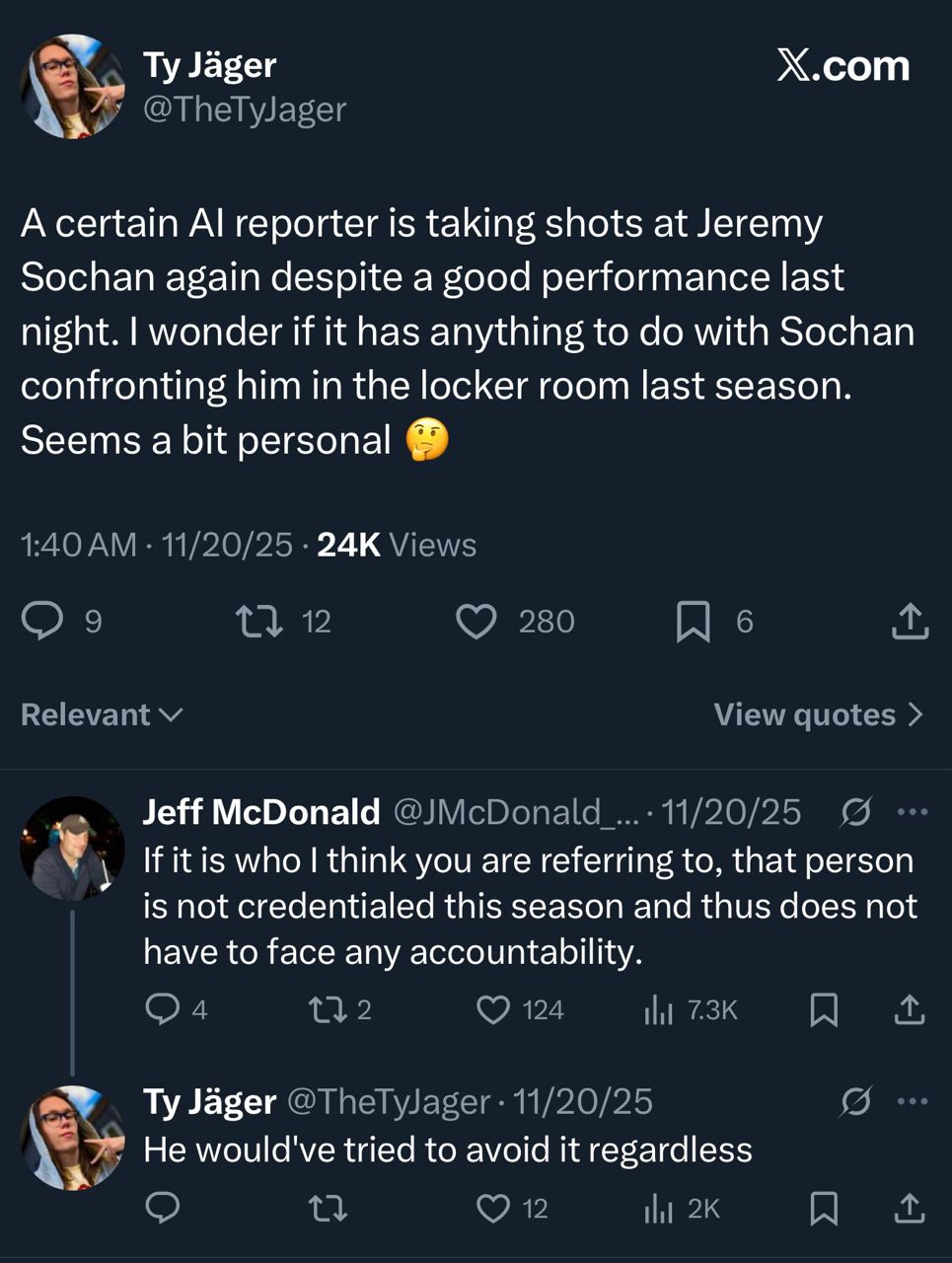Share the main post via upload icon
The height and width of the screenshot is (1263, 952).
click(909, 622)
